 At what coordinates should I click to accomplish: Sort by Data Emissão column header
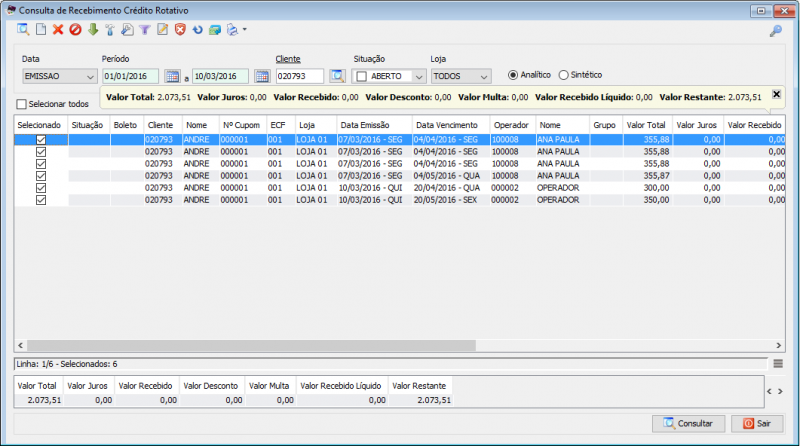374,125
